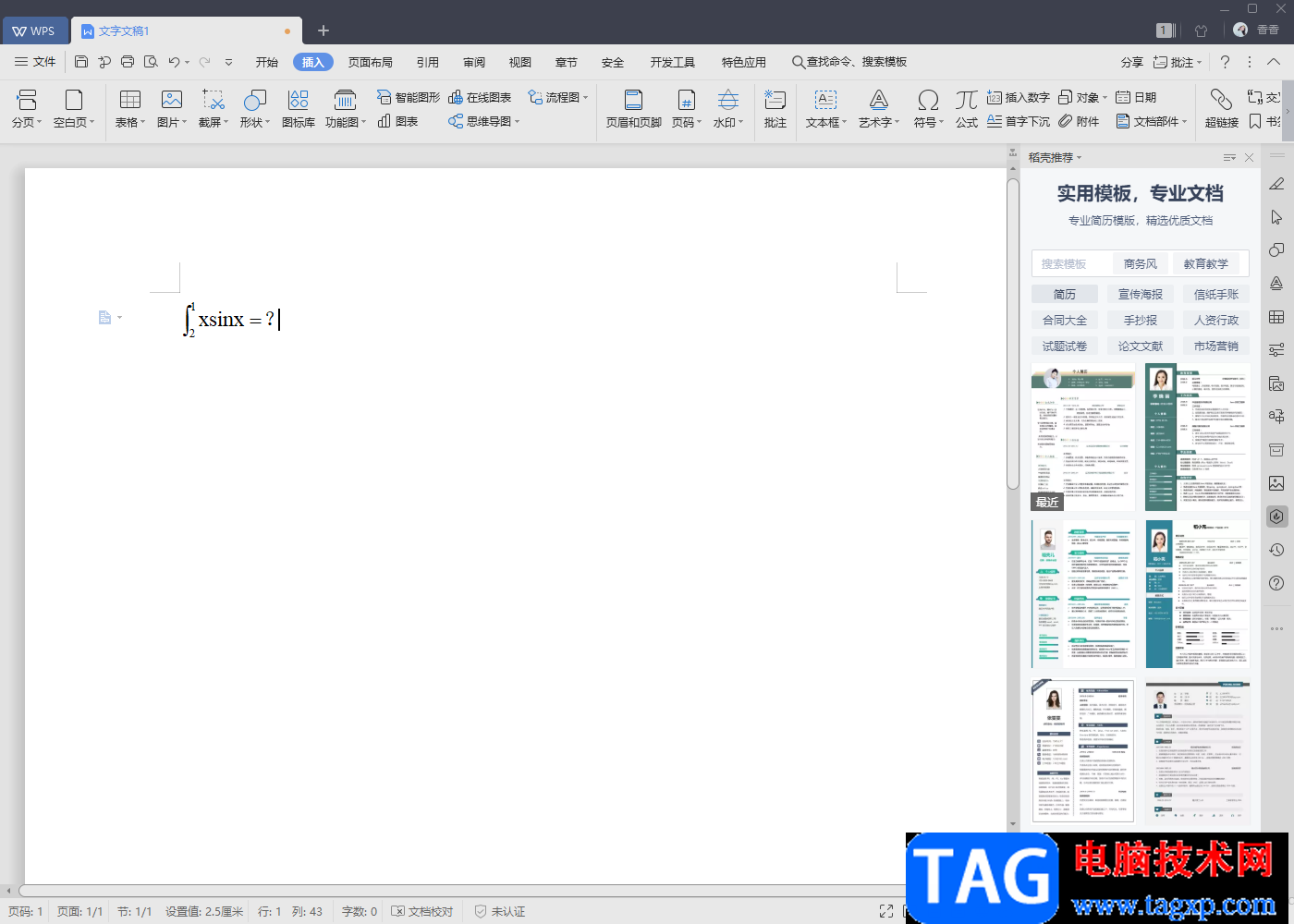Close the 稻壳推荐 side panel
1294x924 pixels.
pos(1250,158)
